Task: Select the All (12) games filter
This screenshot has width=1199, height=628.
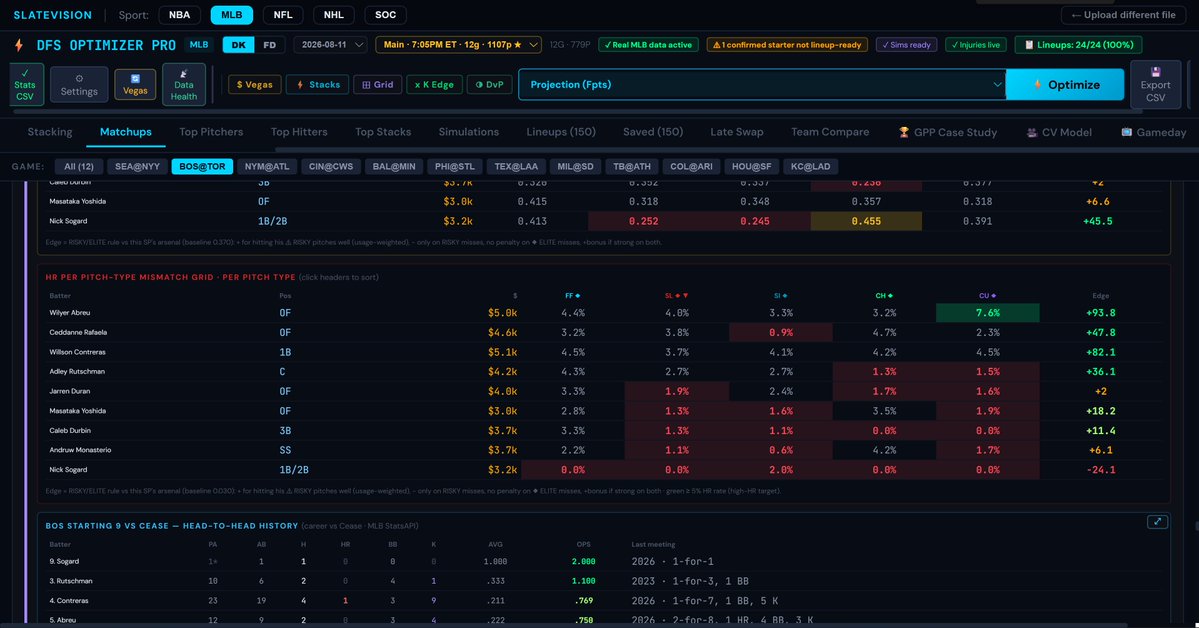Action: (x=79, y=166)
